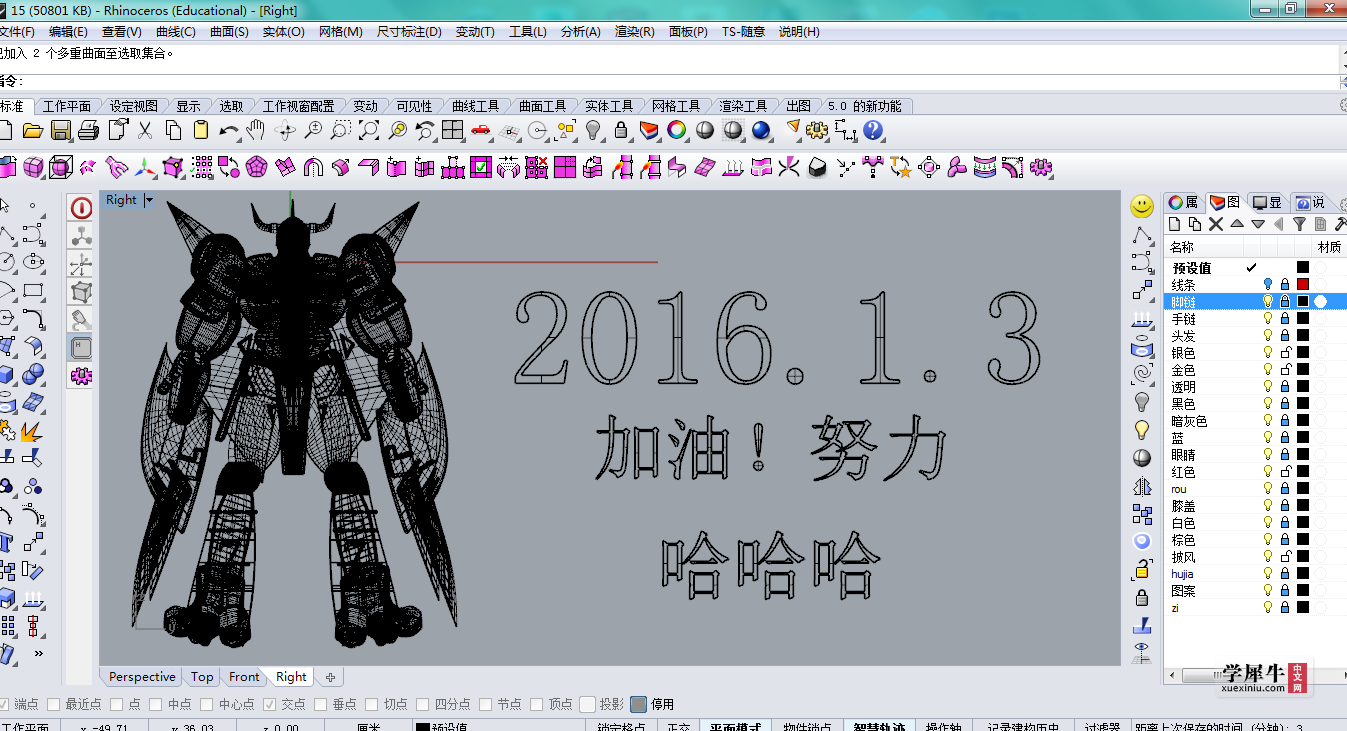Click the red power icon in viewport sidebar

pyautogui.click(x=81, y=208)
